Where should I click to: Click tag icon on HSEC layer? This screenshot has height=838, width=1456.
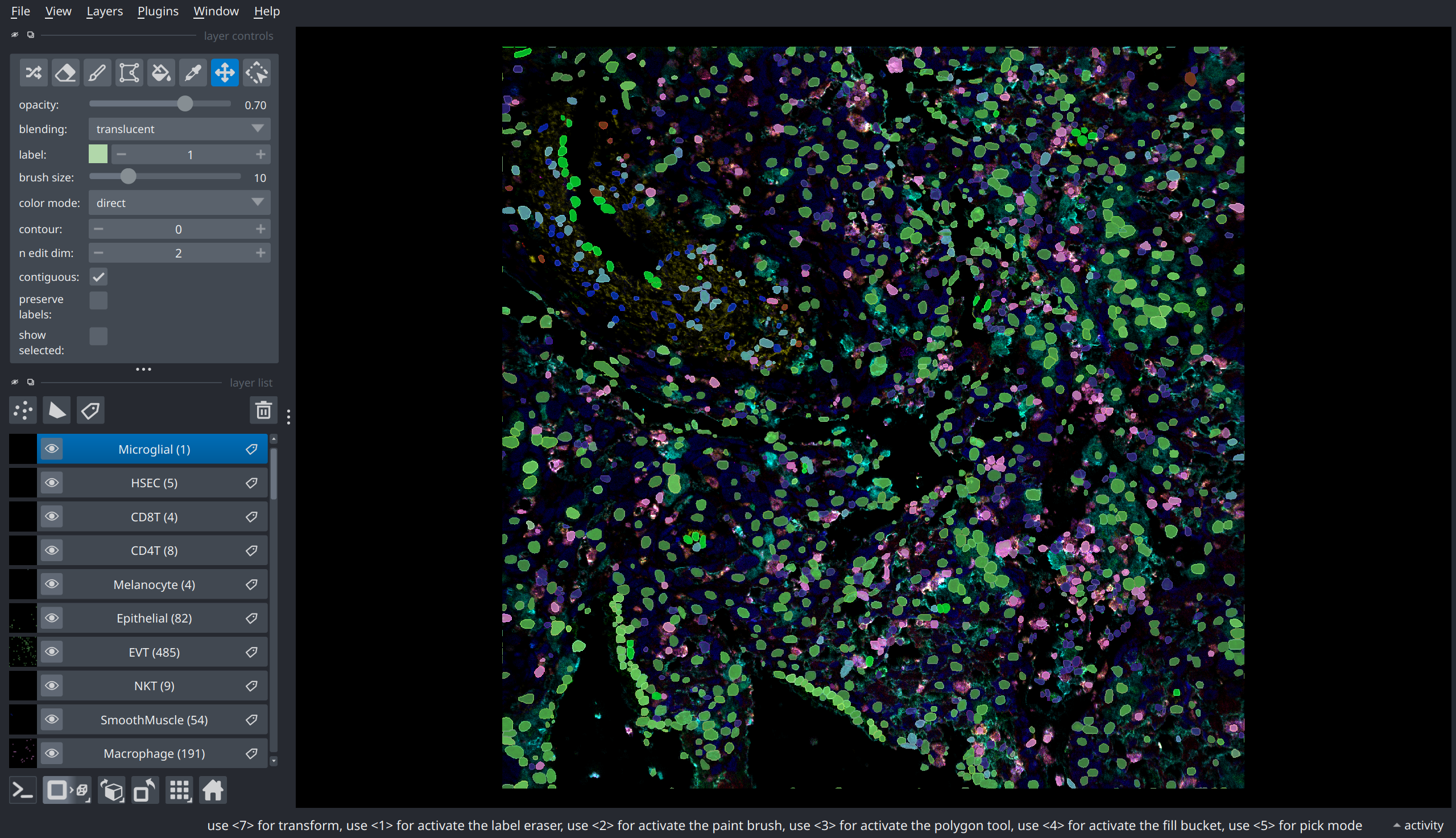tap(251, 483)
